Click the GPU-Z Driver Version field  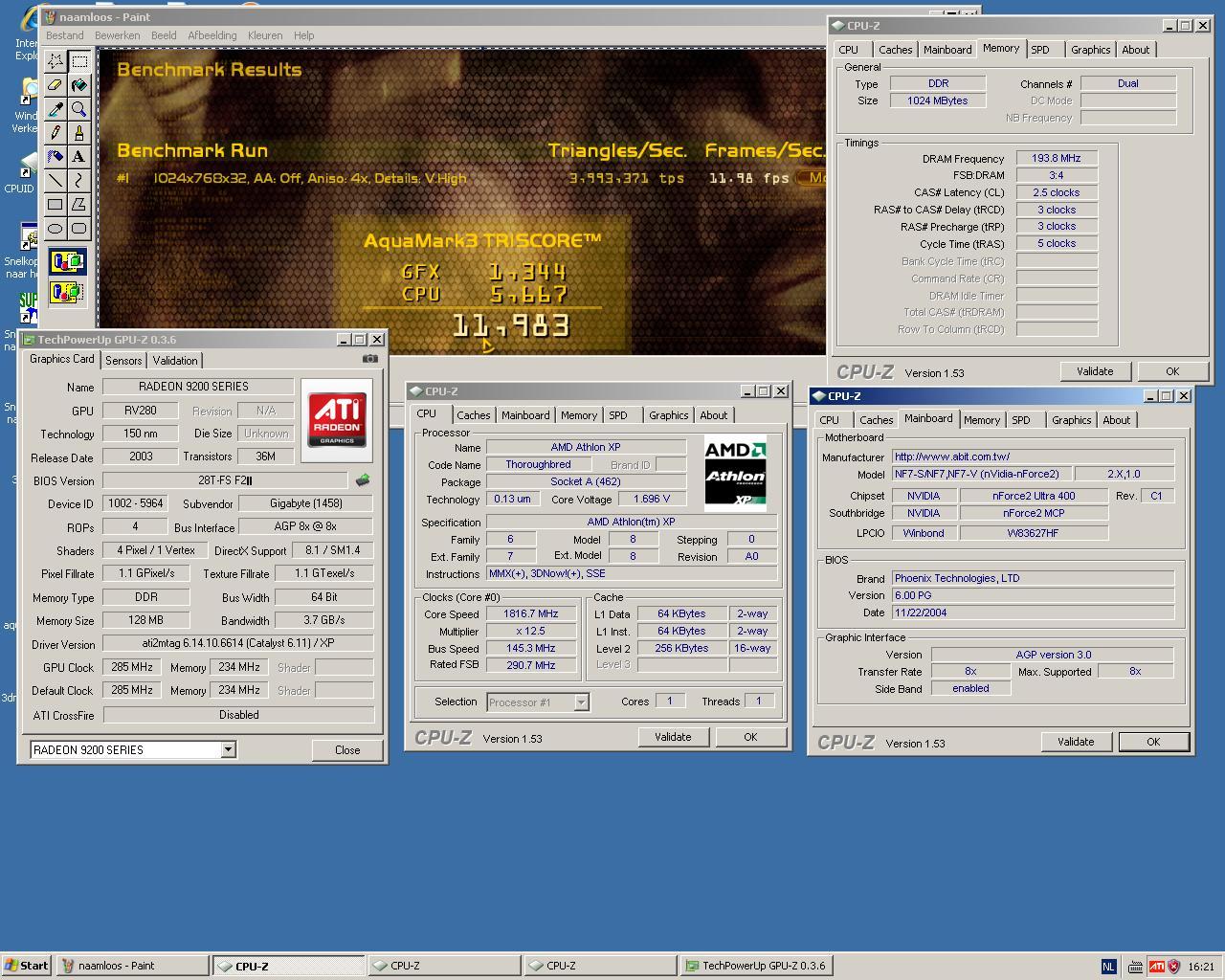(238, 644)
